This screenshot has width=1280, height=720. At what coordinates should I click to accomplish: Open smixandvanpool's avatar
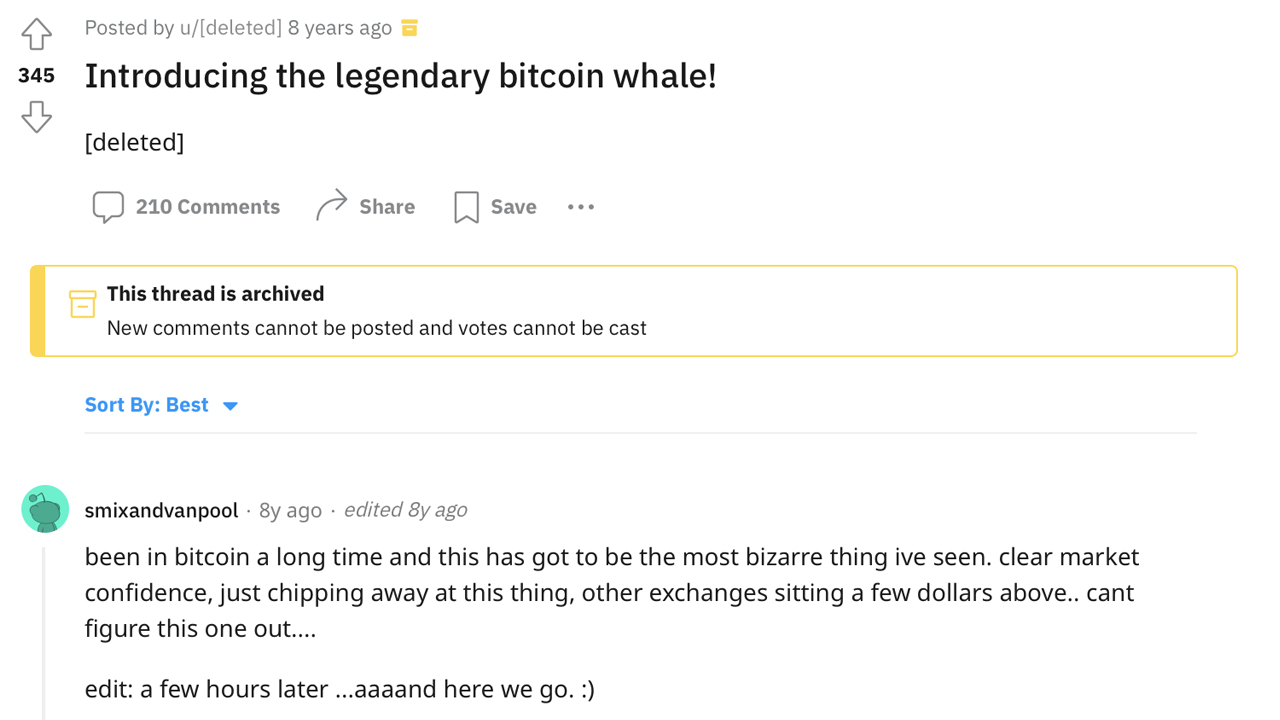(x=45, y=510)
